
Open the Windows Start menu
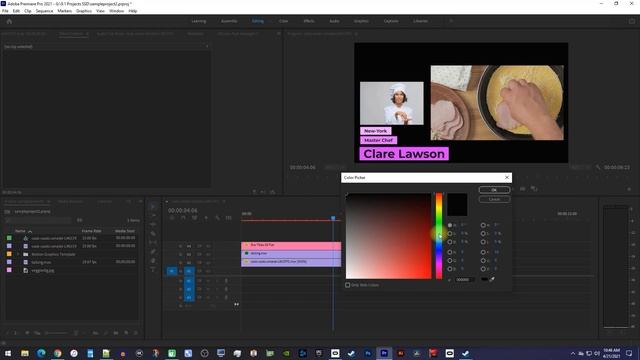pyautogui.click(x=8, y=353)
